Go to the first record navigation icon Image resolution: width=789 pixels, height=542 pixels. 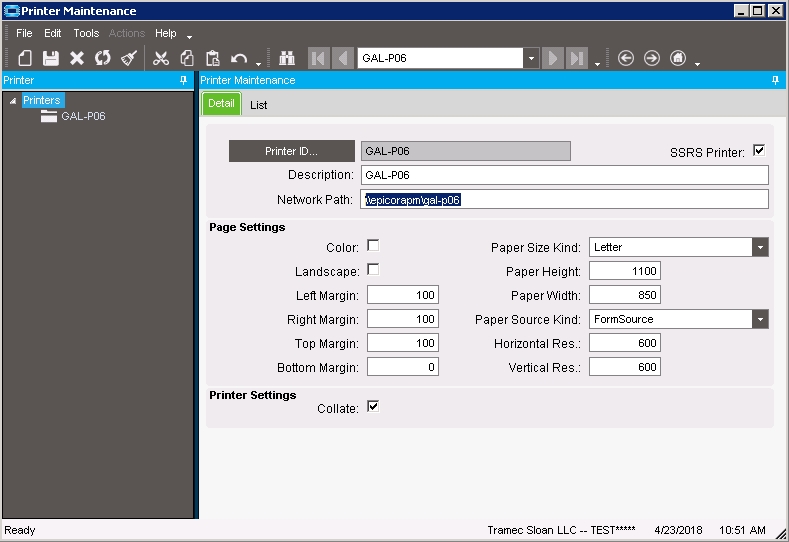(319, 58)
